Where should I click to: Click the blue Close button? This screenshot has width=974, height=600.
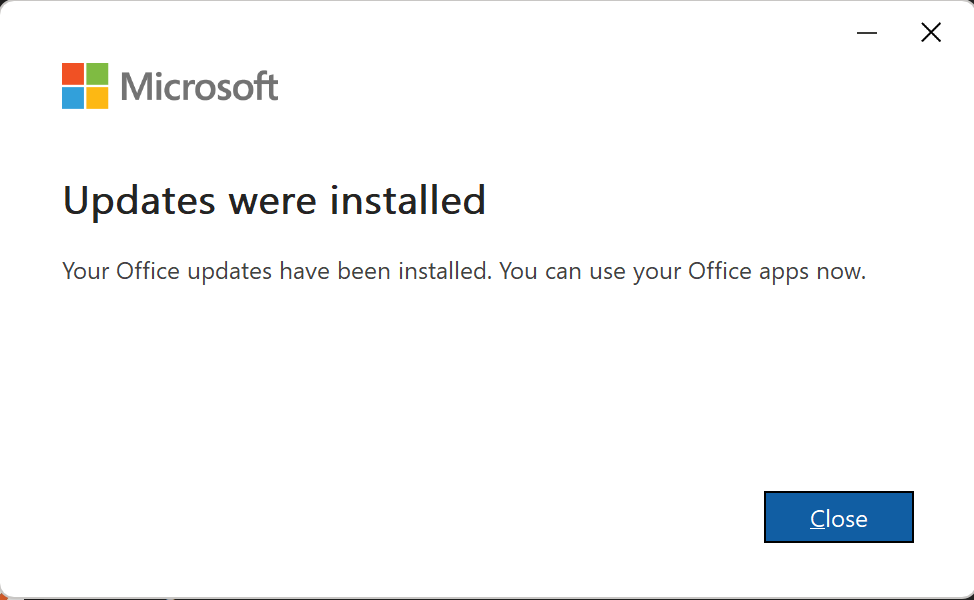(x=838, y=517)
